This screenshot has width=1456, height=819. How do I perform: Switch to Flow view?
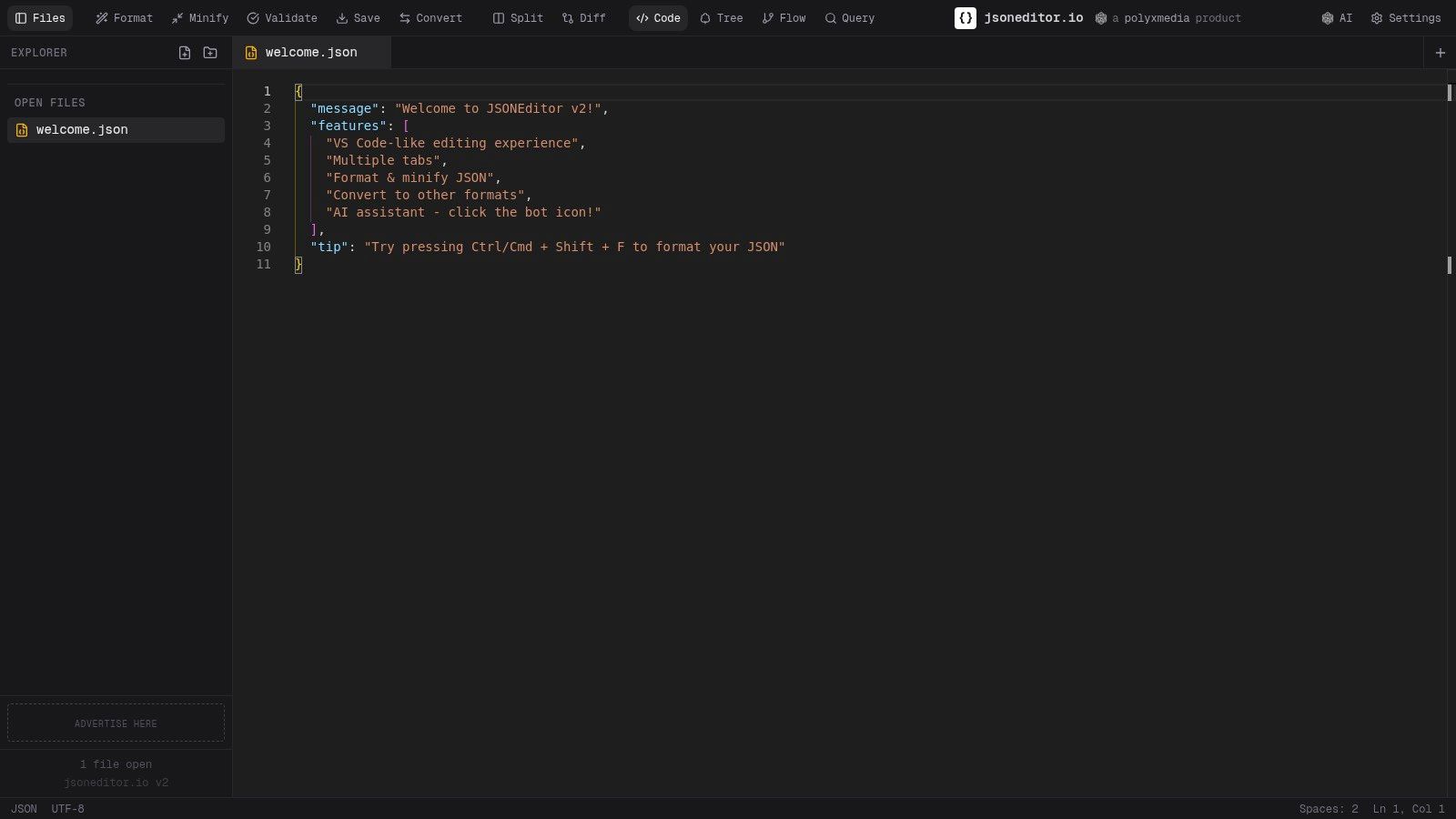[783, 18]
